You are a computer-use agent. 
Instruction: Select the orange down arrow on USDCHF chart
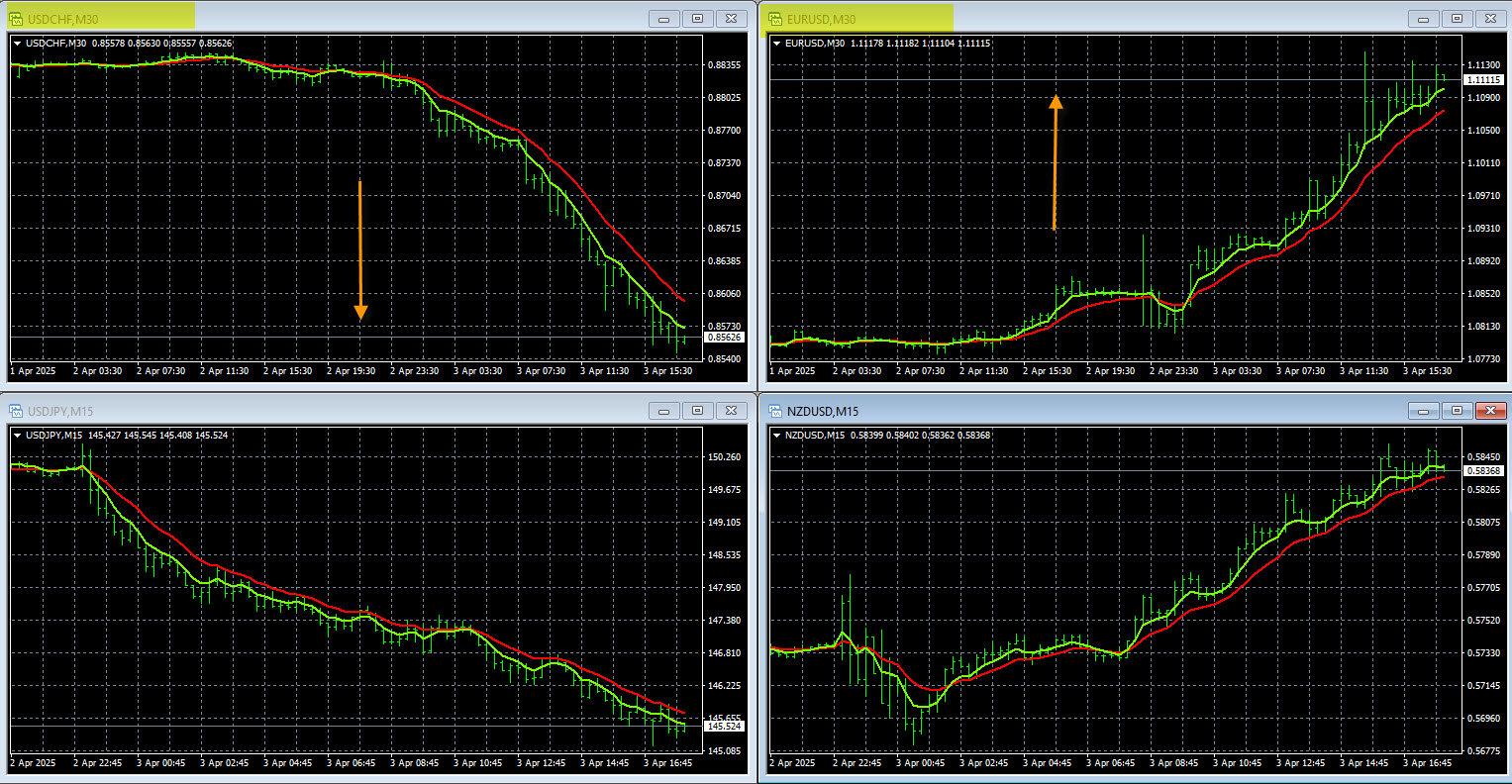tap(360, 250)
